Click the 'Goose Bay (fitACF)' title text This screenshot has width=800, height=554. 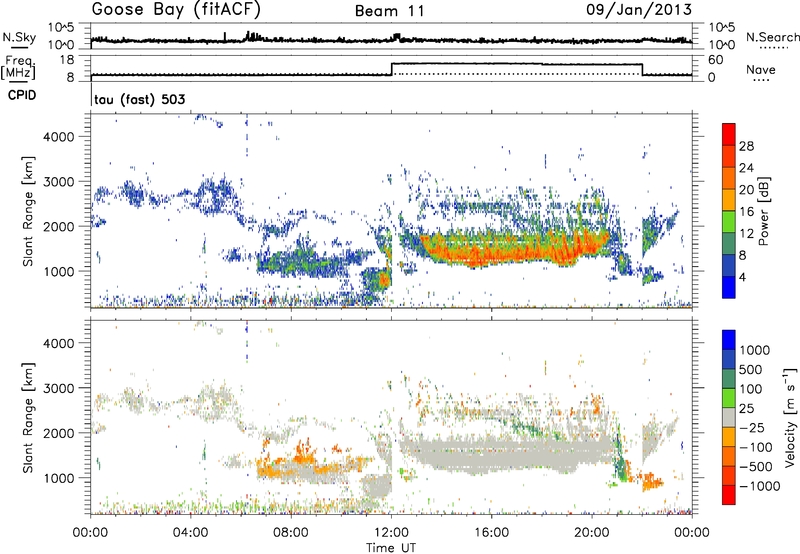click(176, 10)
